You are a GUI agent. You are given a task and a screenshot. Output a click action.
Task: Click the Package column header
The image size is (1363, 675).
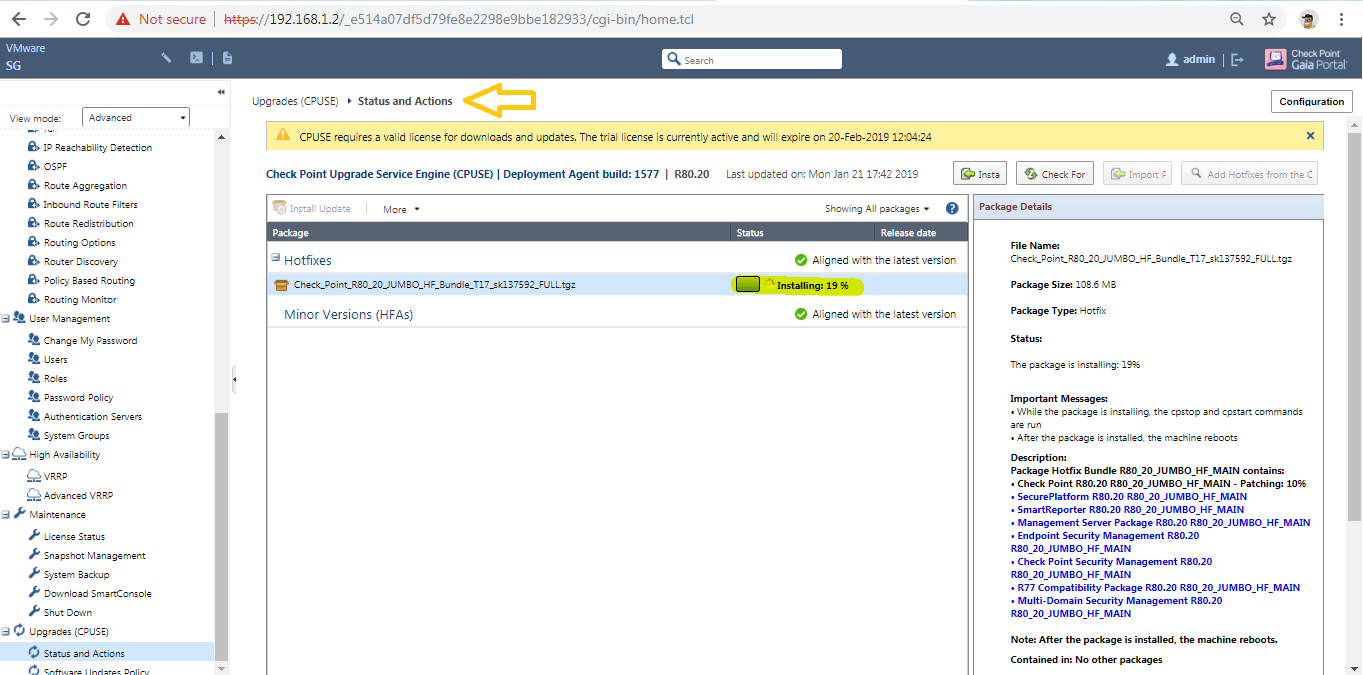tap(498, 232)
